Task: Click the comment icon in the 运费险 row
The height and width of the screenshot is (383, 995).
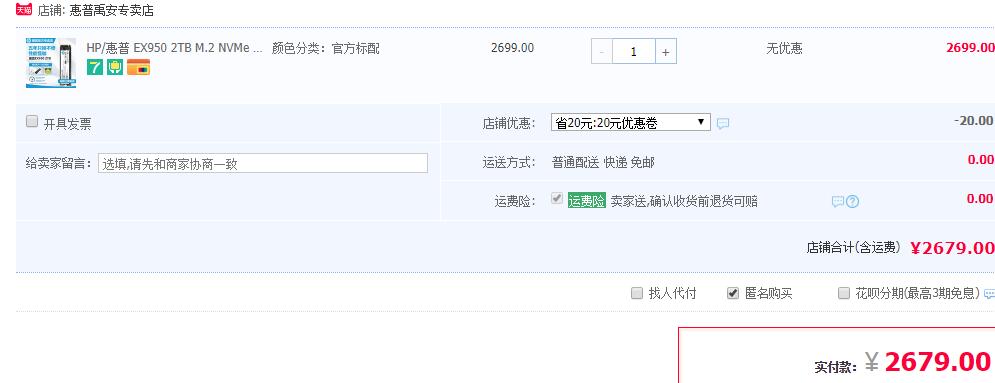Action: [x=838, y=202]
